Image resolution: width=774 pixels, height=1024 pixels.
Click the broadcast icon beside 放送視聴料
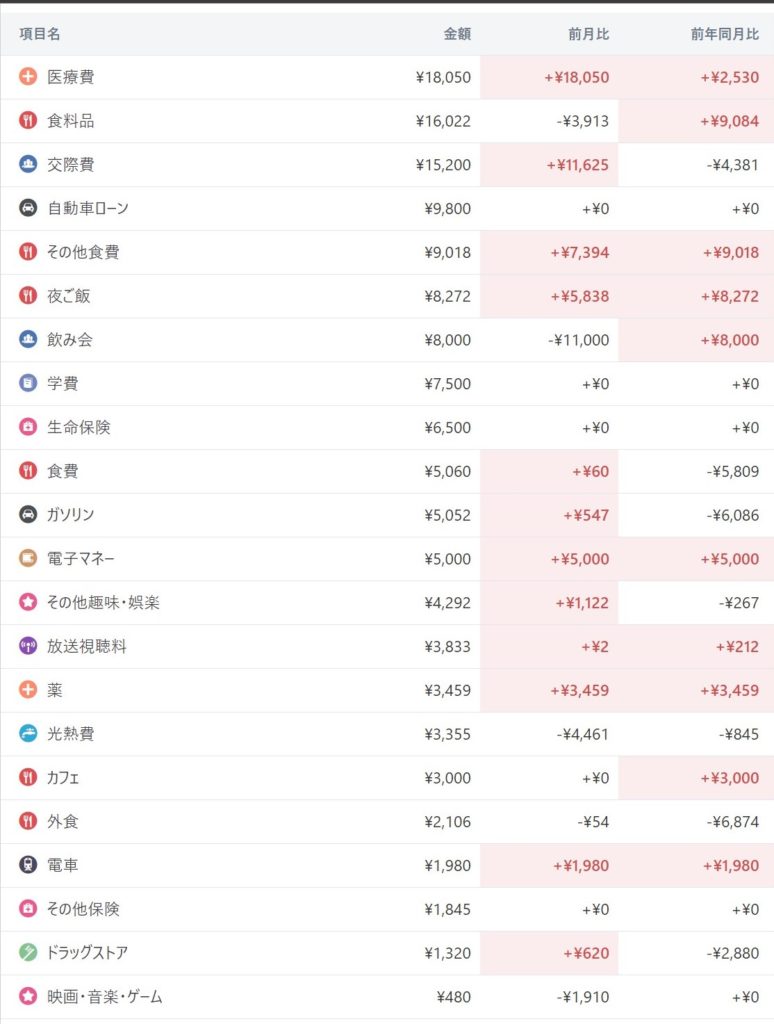28,646
